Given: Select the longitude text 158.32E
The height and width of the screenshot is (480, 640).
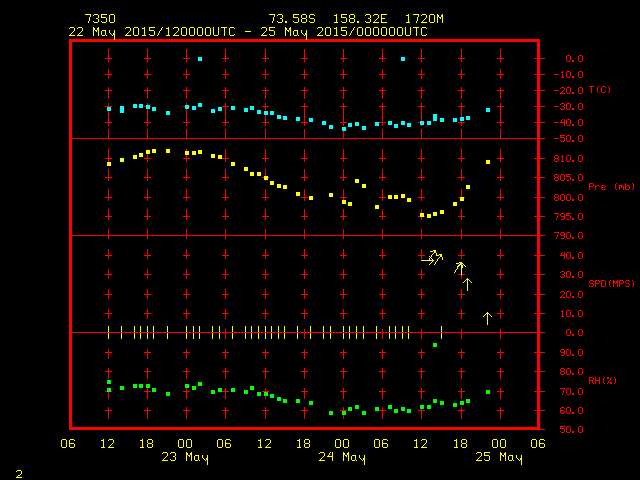Looking at the screenshot, I should tap(360, 19).
